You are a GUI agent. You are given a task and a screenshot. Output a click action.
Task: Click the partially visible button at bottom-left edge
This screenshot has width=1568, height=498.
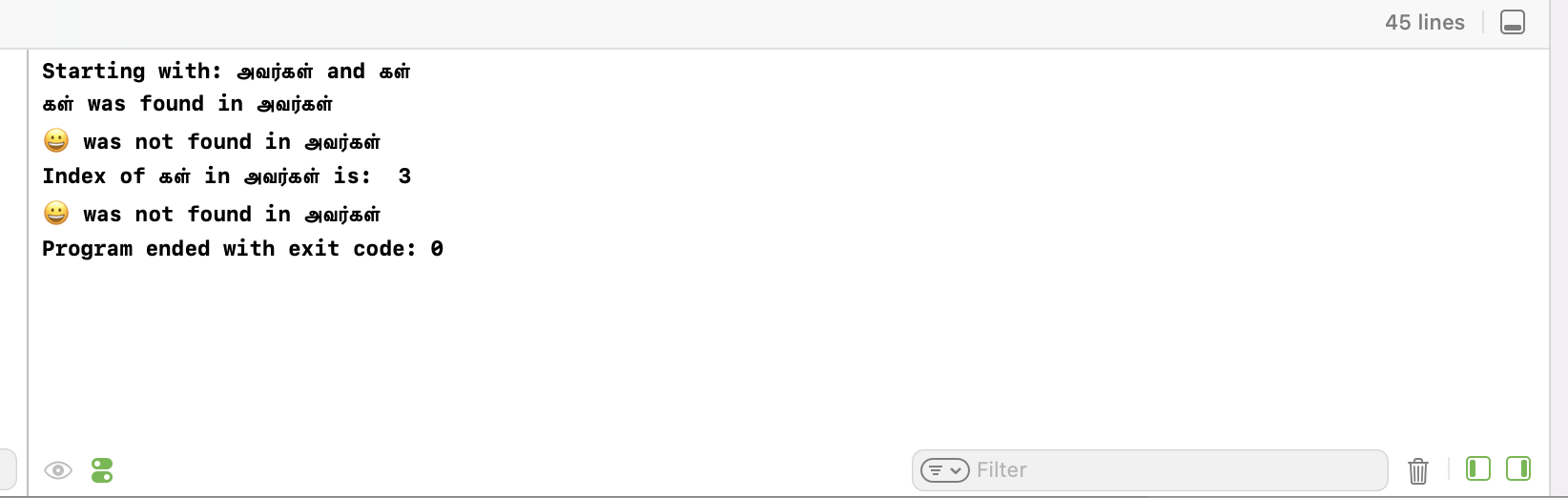point(8,469)
